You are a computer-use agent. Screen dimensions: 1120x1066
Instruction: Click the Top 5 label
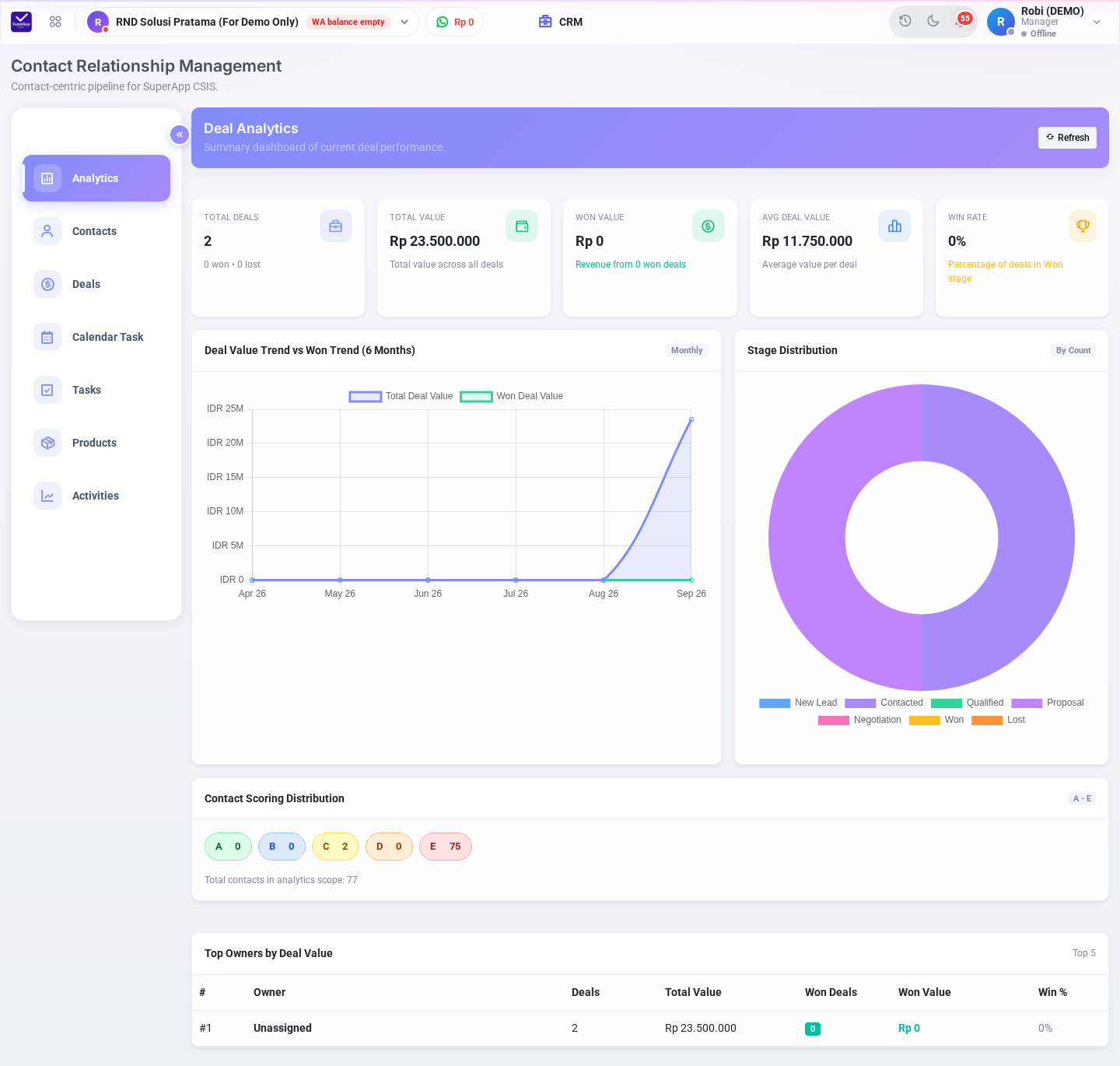coord(1083,953)
